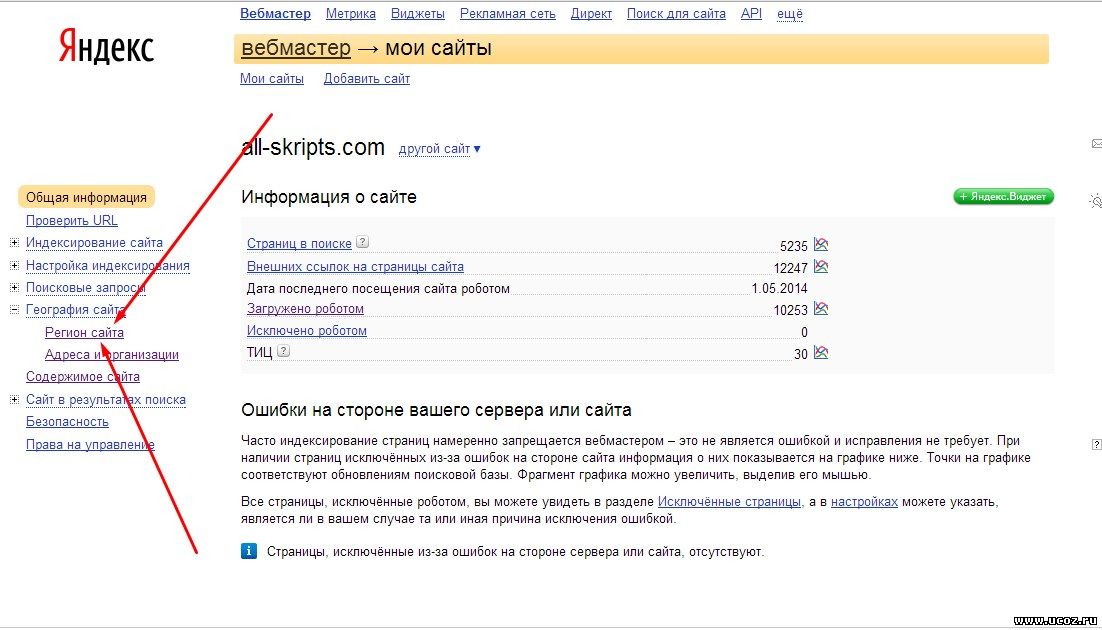Open Виджеты in top navigation
Image resolution: width=1102 pixels, height=630 pixels.
(417, 13)
